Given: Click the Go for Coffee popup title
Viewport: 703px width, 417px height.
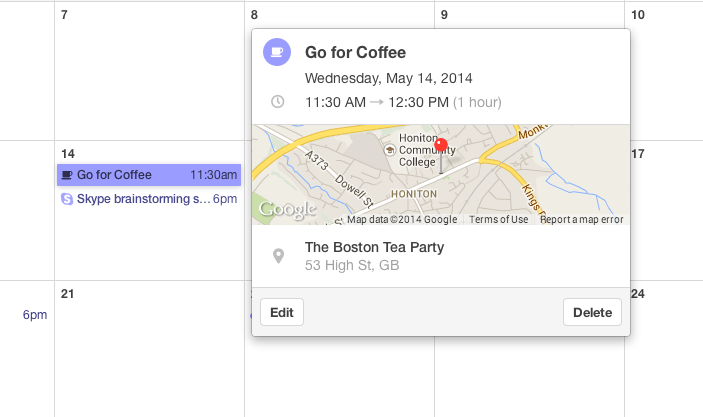Looking at the screenshot, I should tap(356, 52).
